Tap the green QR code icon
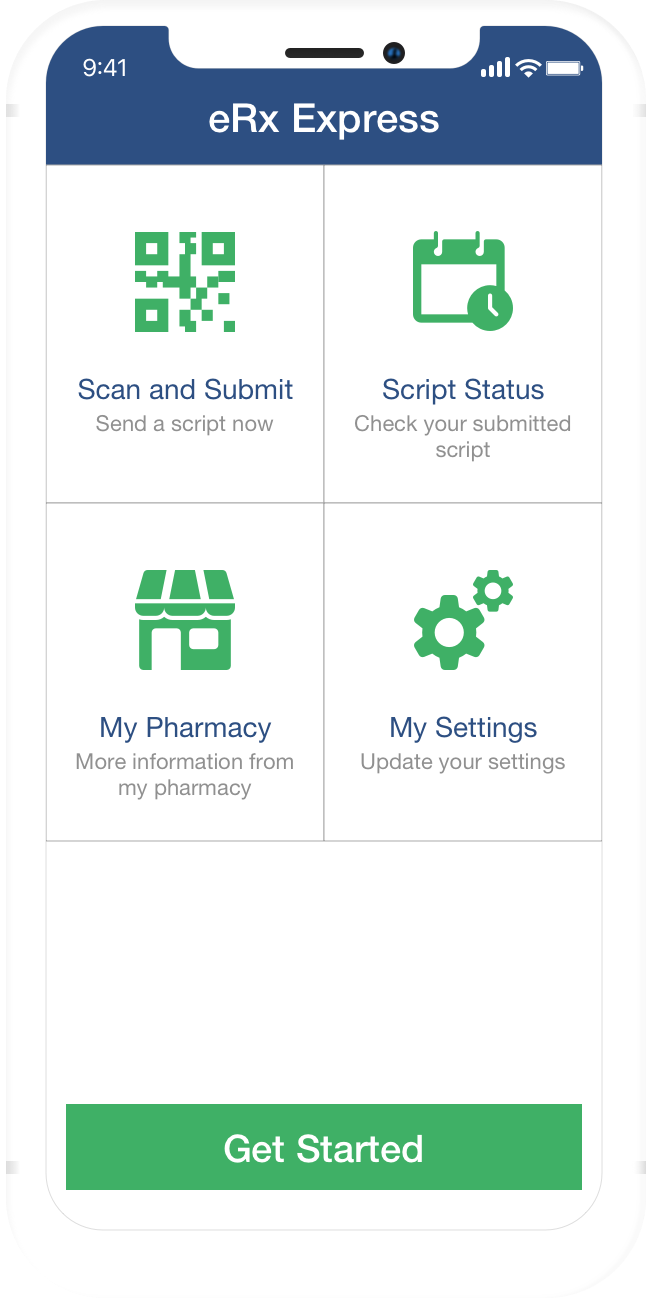Image resolution: width=652 pixels, height=1298 pixels. tap(185, 282)
